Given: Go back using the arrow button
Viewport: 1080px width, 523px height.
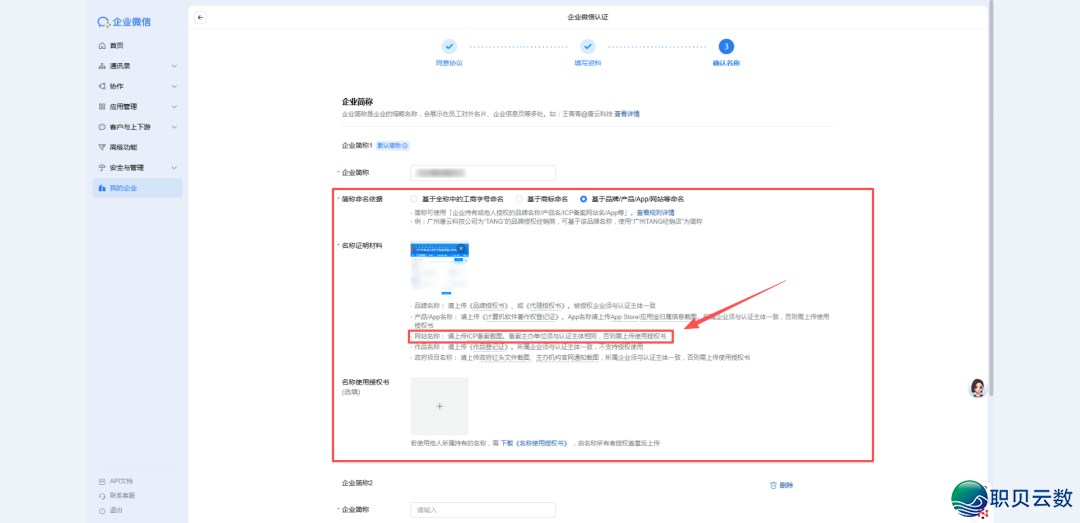Looking at the screenshot, I should (200, 17).
